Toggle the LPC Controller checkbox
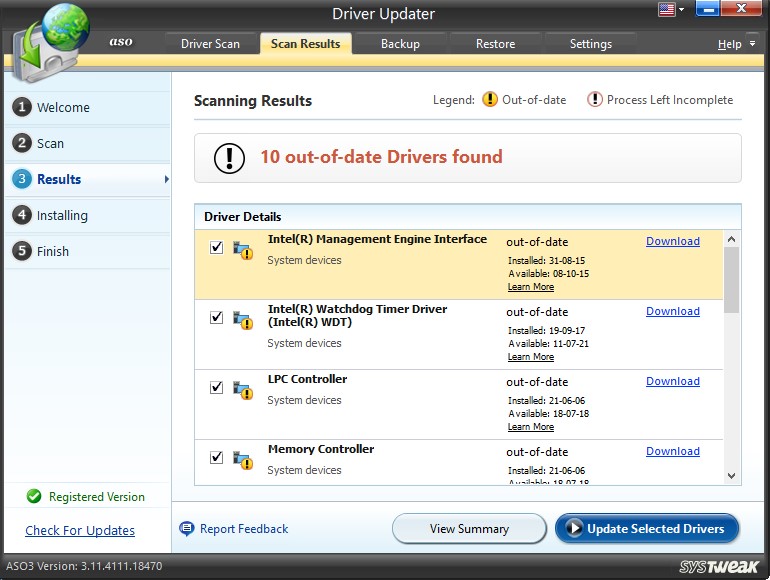This screenshot has height=580, width=770. (x=216, y=387)
